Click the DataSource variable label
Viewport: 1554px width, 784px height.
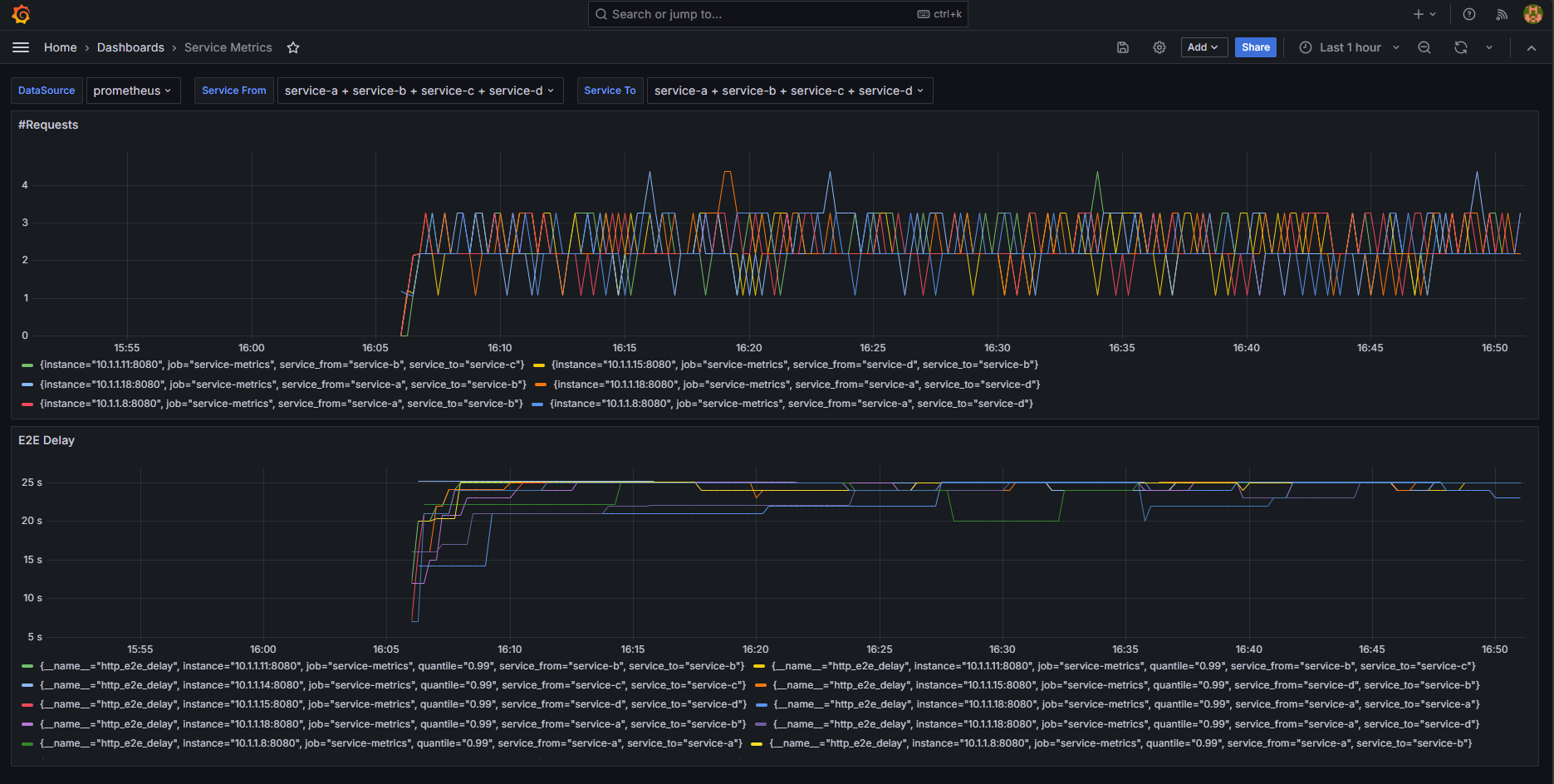[47, 91]
